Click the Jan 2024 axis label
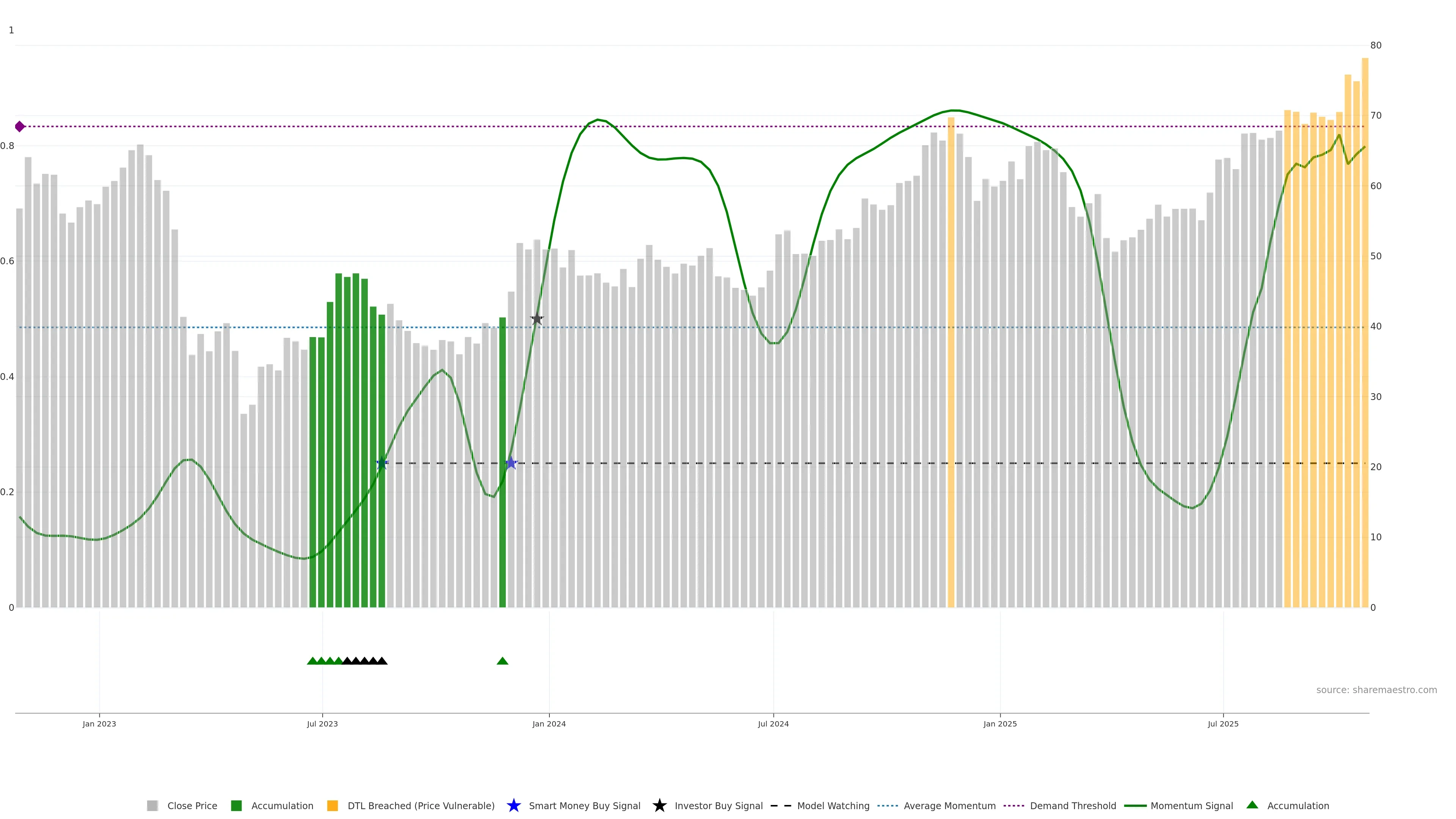1456x819 pixels. (549, 723)
